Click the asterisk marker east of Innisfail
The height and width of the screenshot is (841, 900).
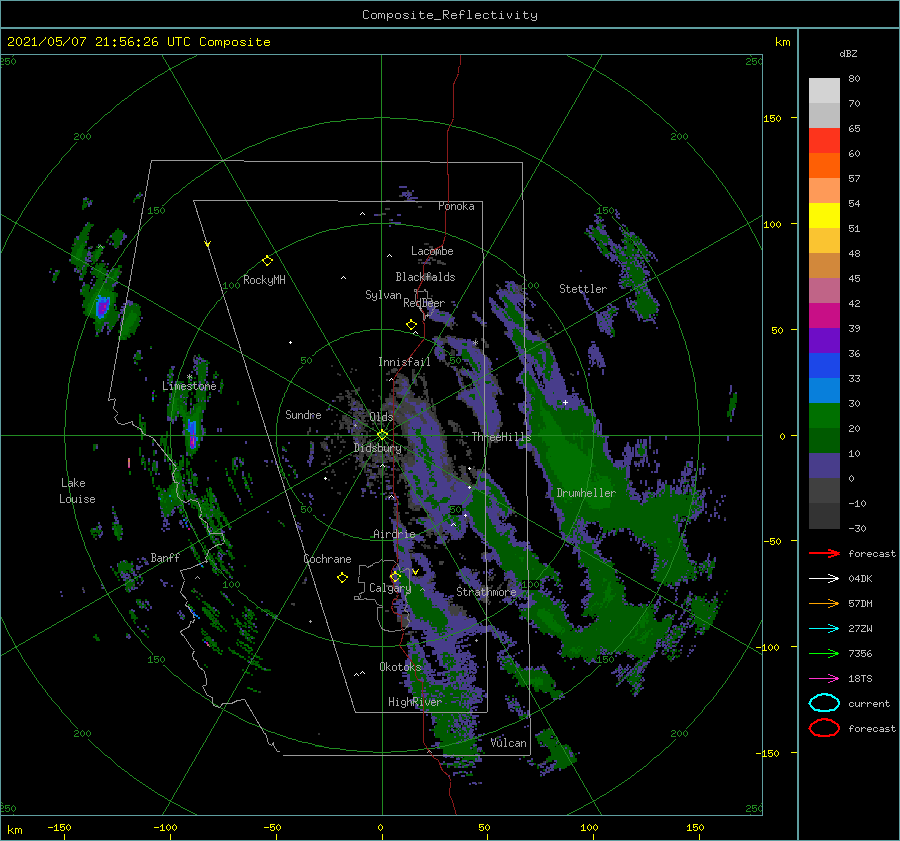pyautogui.click(x=475, y=343)
